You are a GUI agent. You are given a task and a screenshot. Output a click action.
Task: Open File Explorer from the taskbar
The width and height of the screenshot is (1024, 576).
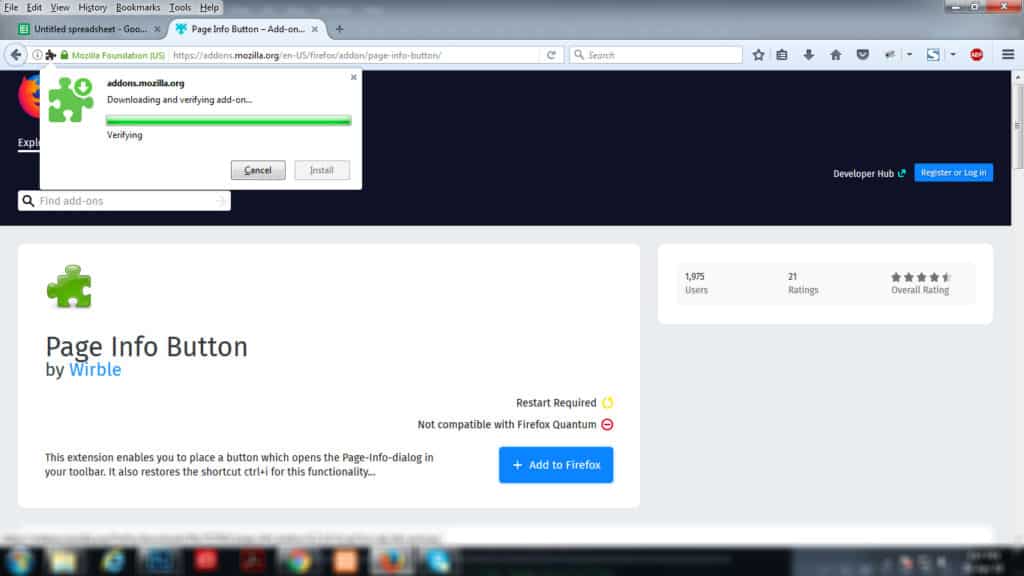point(63,562)
